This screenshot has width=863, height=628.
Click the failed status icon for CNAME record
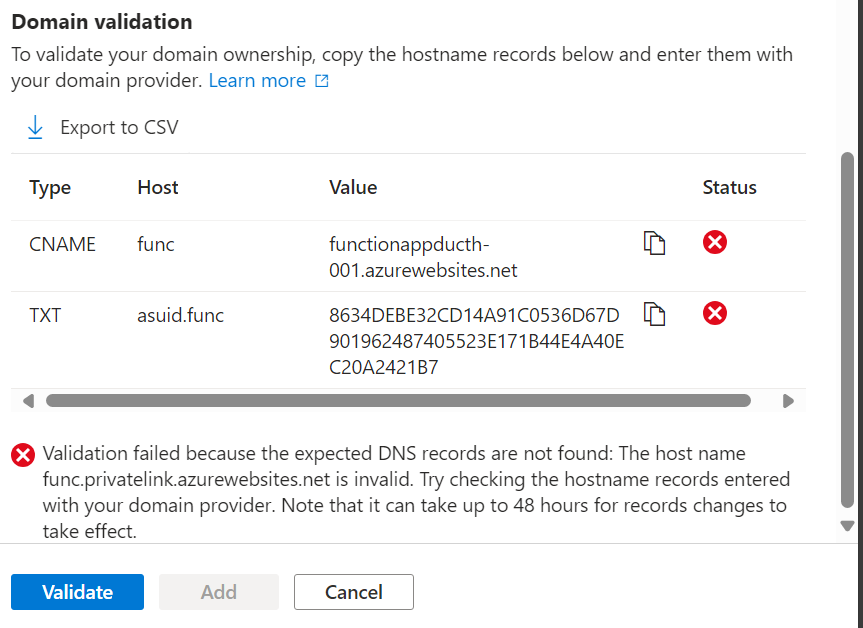tap(714, 242)
